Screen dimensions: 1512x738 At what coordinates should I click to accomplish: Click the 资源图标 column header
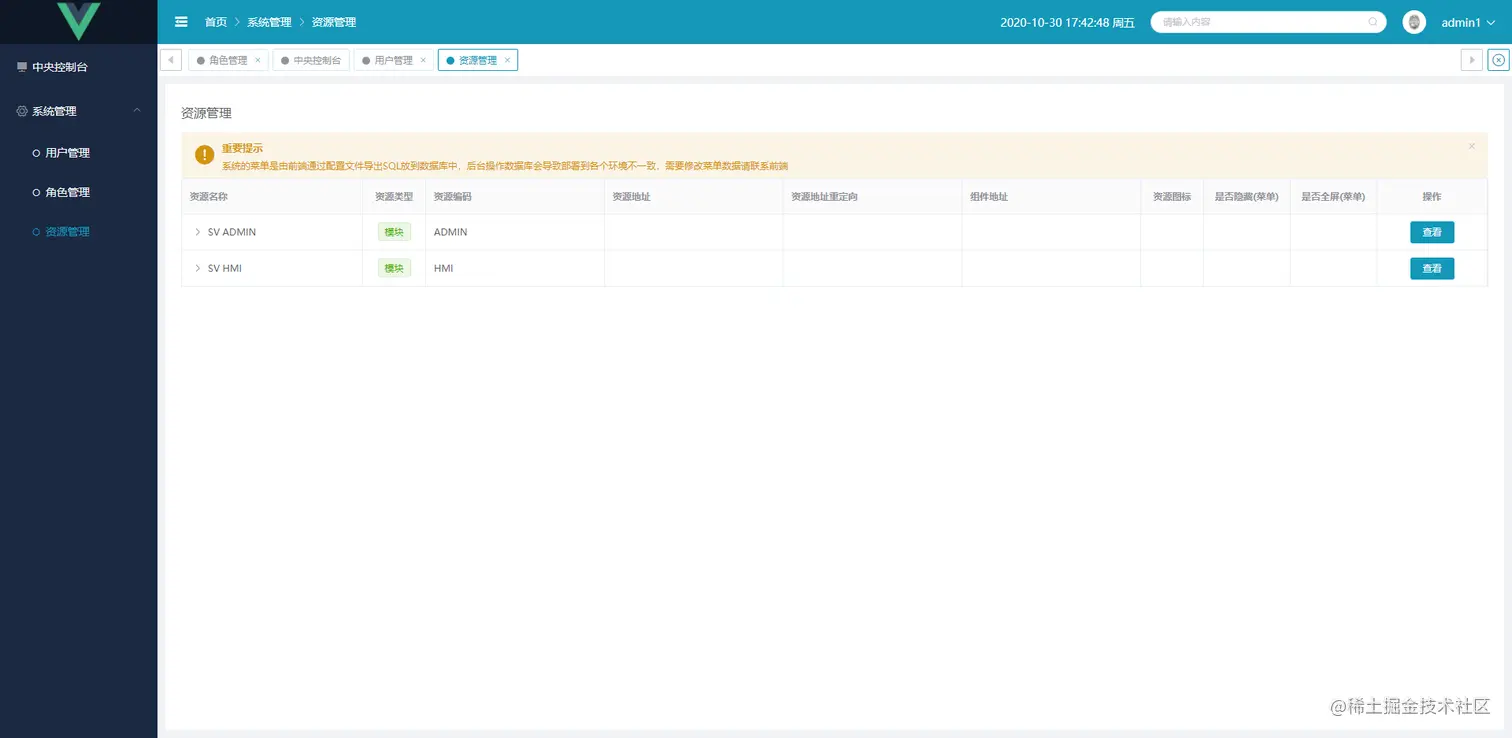[x=1172, y=197]
